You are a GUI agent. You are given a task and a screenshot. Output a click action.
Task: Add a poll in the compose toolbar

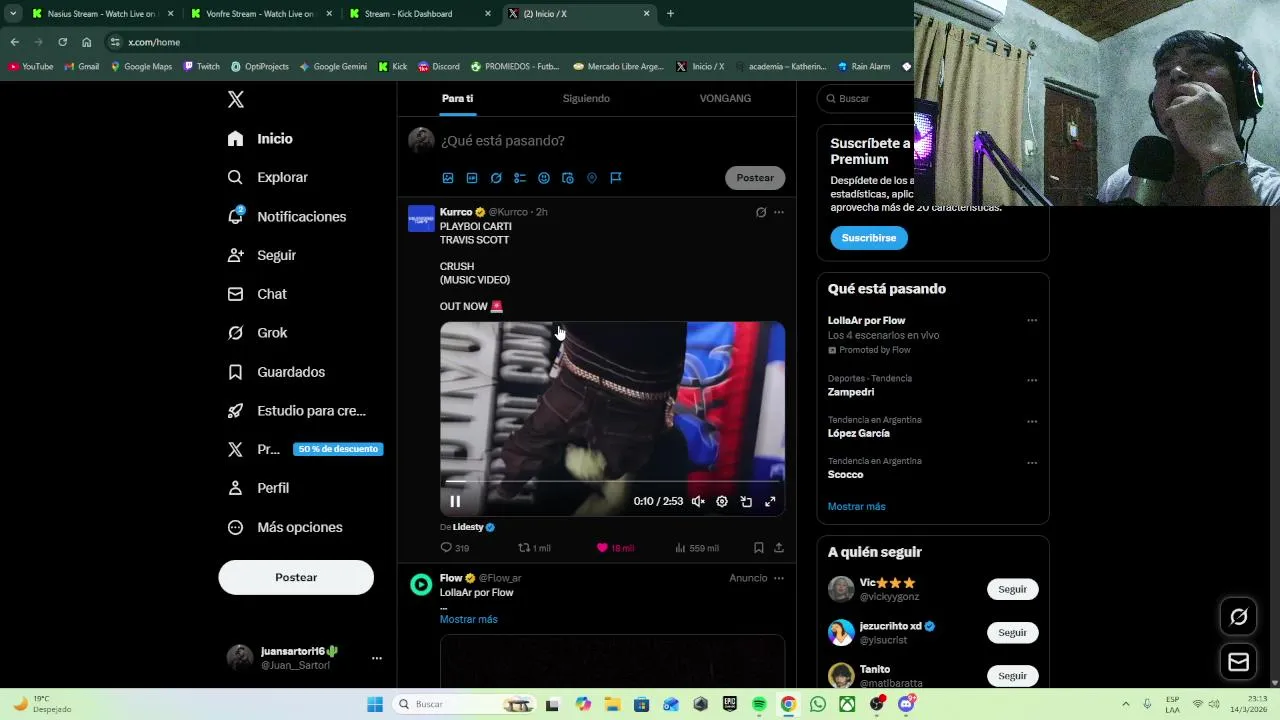[520, 178]
